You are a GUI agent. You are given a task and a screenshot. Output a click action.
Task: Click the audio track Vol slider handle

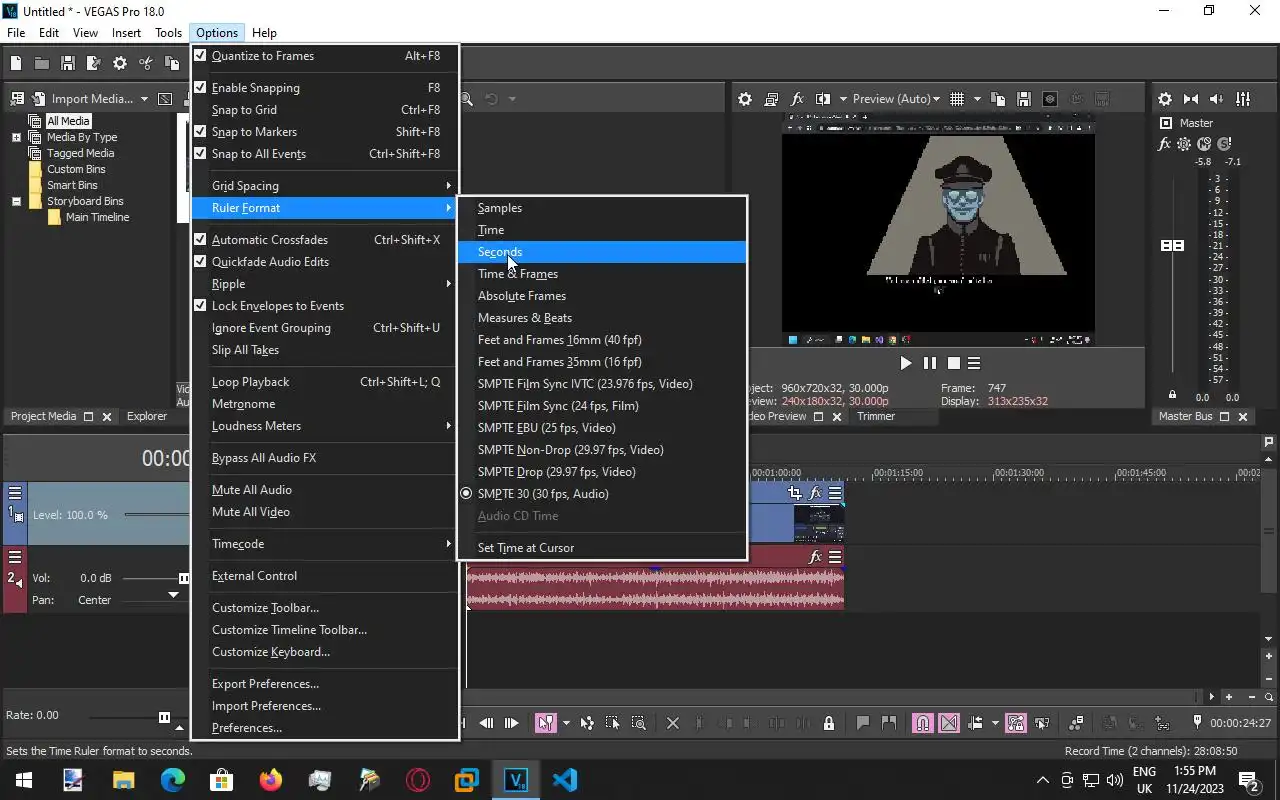pos(184,578)
